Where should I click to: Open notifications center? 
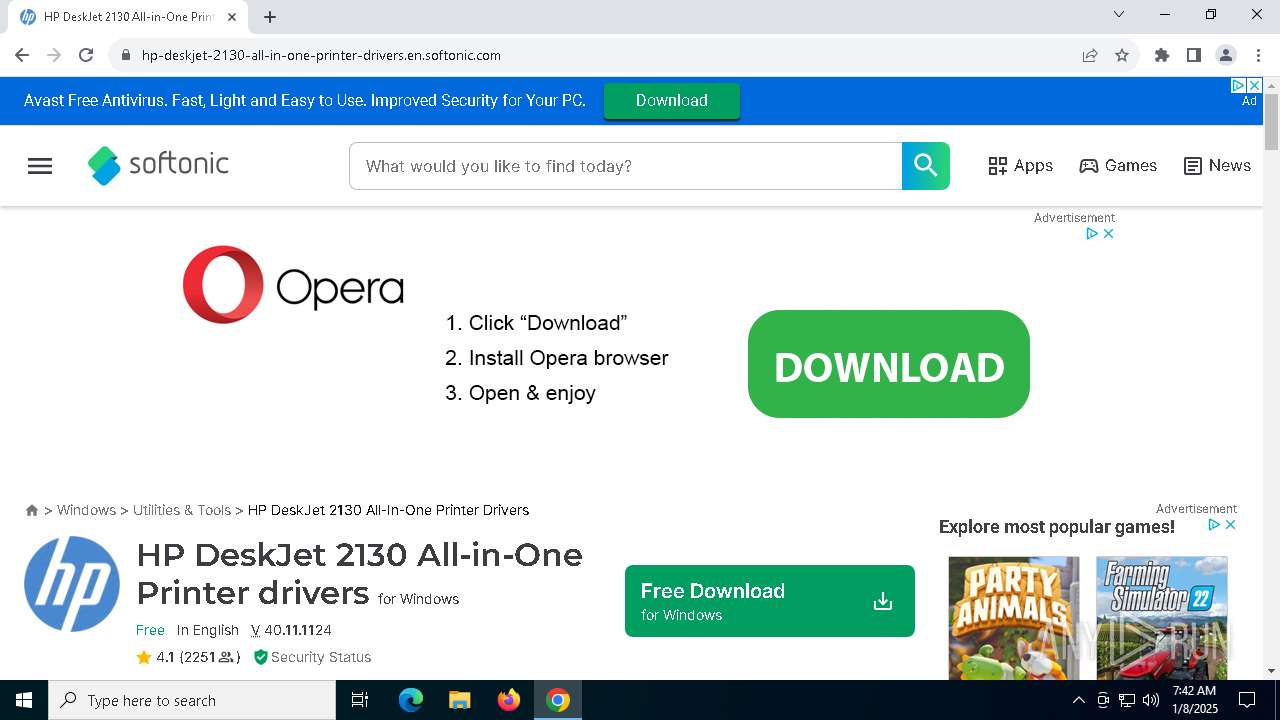point(1247,700)
